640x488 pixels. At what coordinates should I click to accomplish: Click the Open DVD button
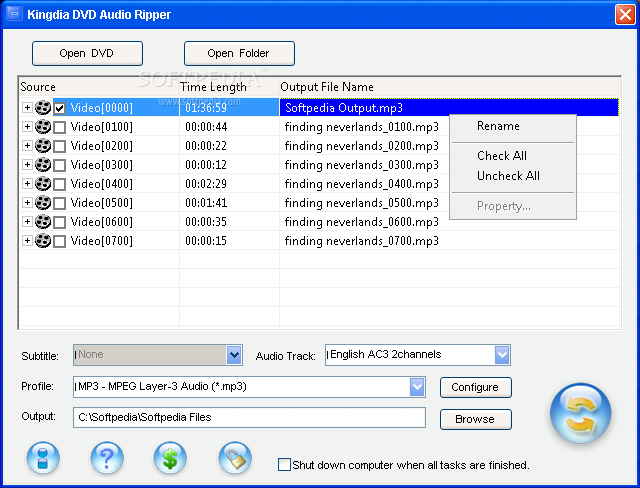tap(87, 53)
